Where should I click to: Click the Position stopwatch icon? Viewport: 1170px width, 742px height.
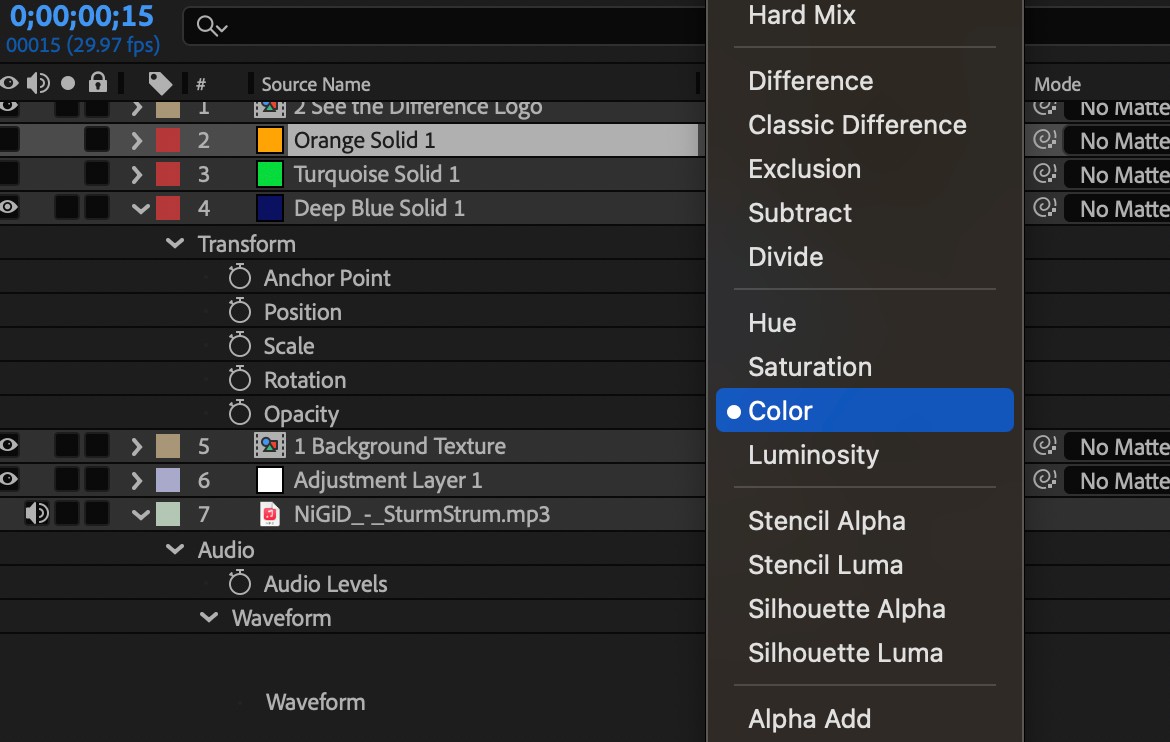[x=239, y=312]
